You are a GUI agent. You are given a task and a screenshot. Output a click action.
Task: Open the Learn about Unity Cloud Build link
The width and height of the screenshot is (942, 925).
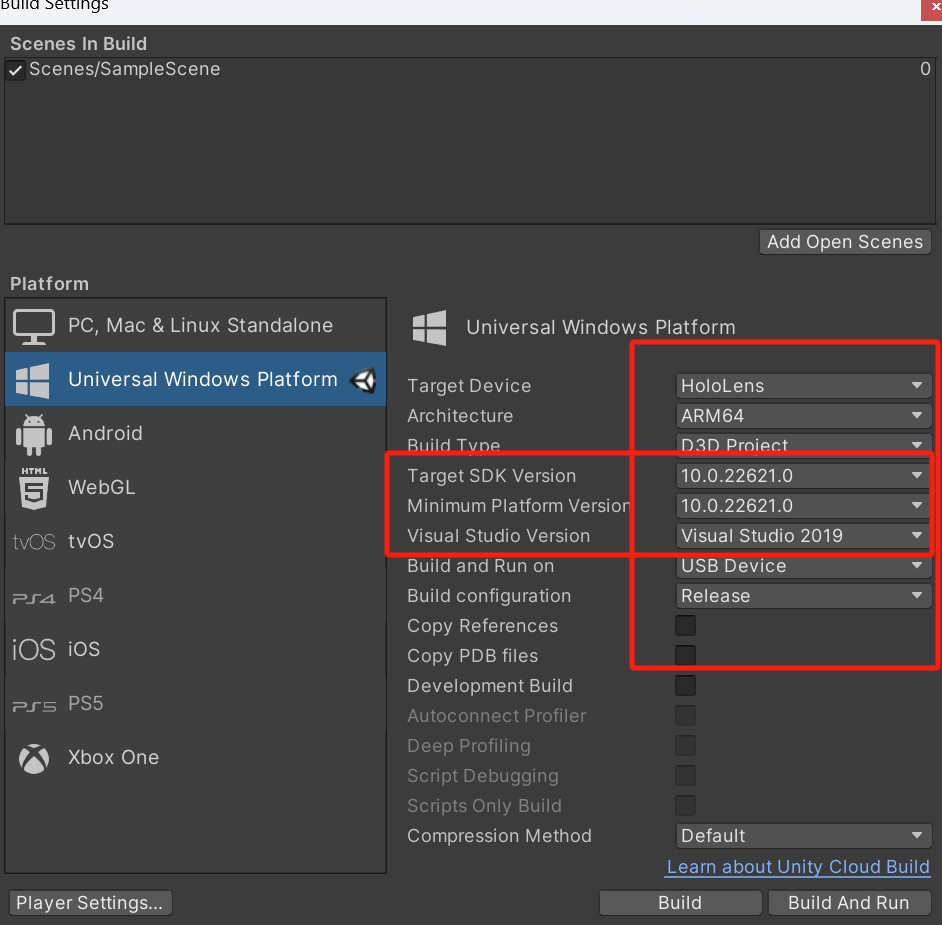click(798, 867)
